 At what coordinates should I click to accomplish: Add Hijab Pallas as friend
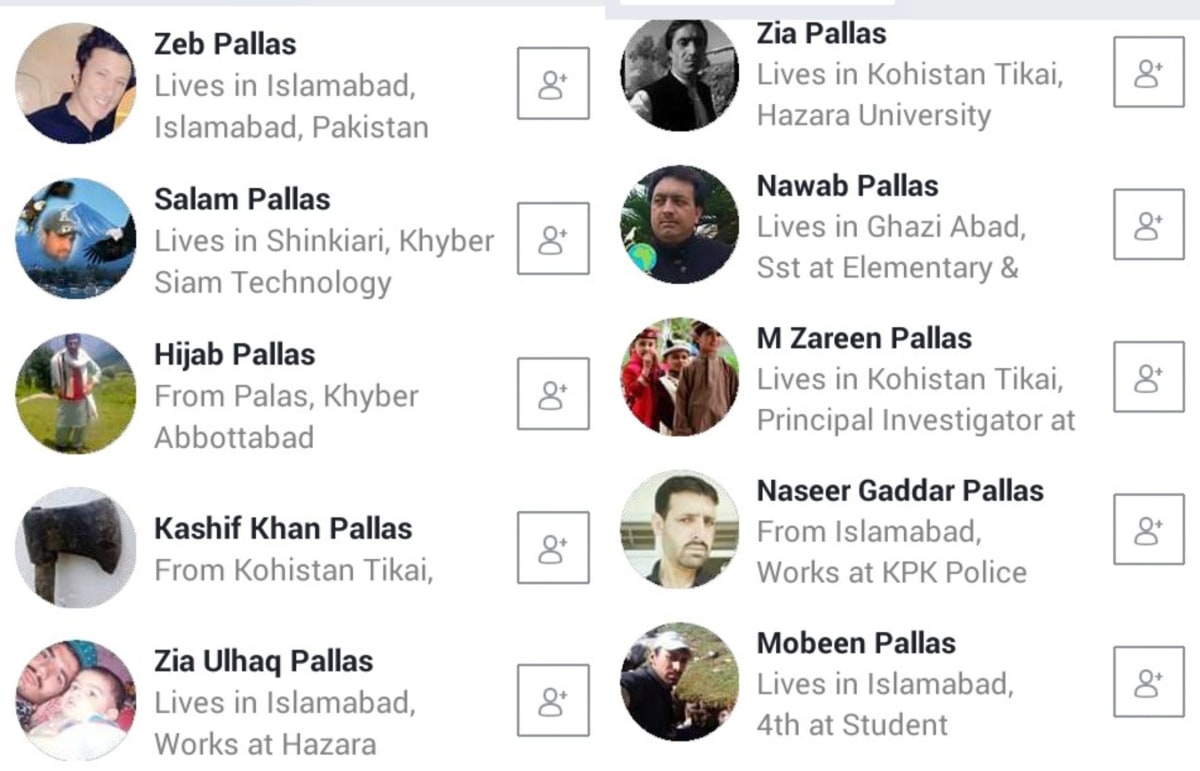click(x=553, y=394)
